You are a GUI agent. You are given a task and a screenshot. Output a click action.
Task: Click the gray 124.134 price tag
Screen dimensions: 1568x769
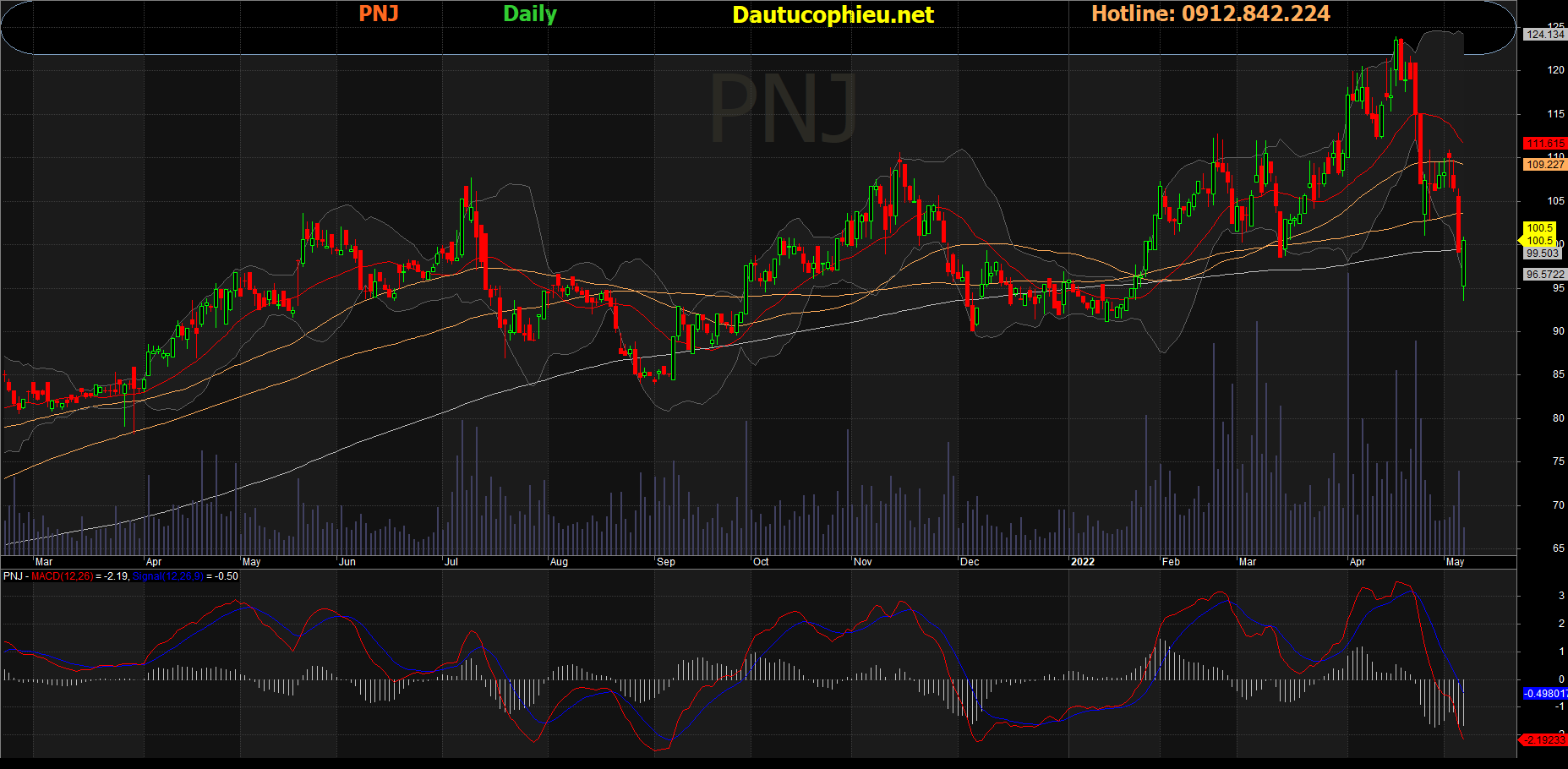click(1544, 35)
